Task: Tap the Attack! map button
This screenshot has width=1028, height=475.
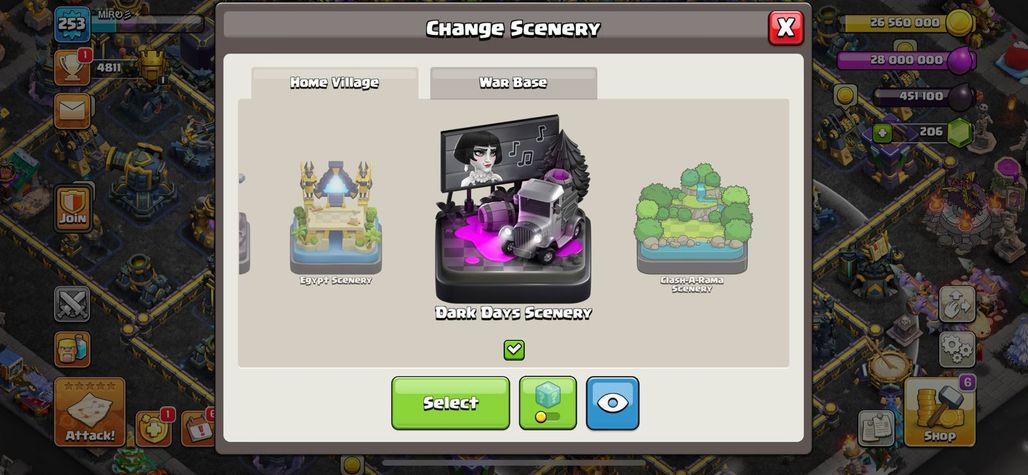Action: tap(90, 412)
